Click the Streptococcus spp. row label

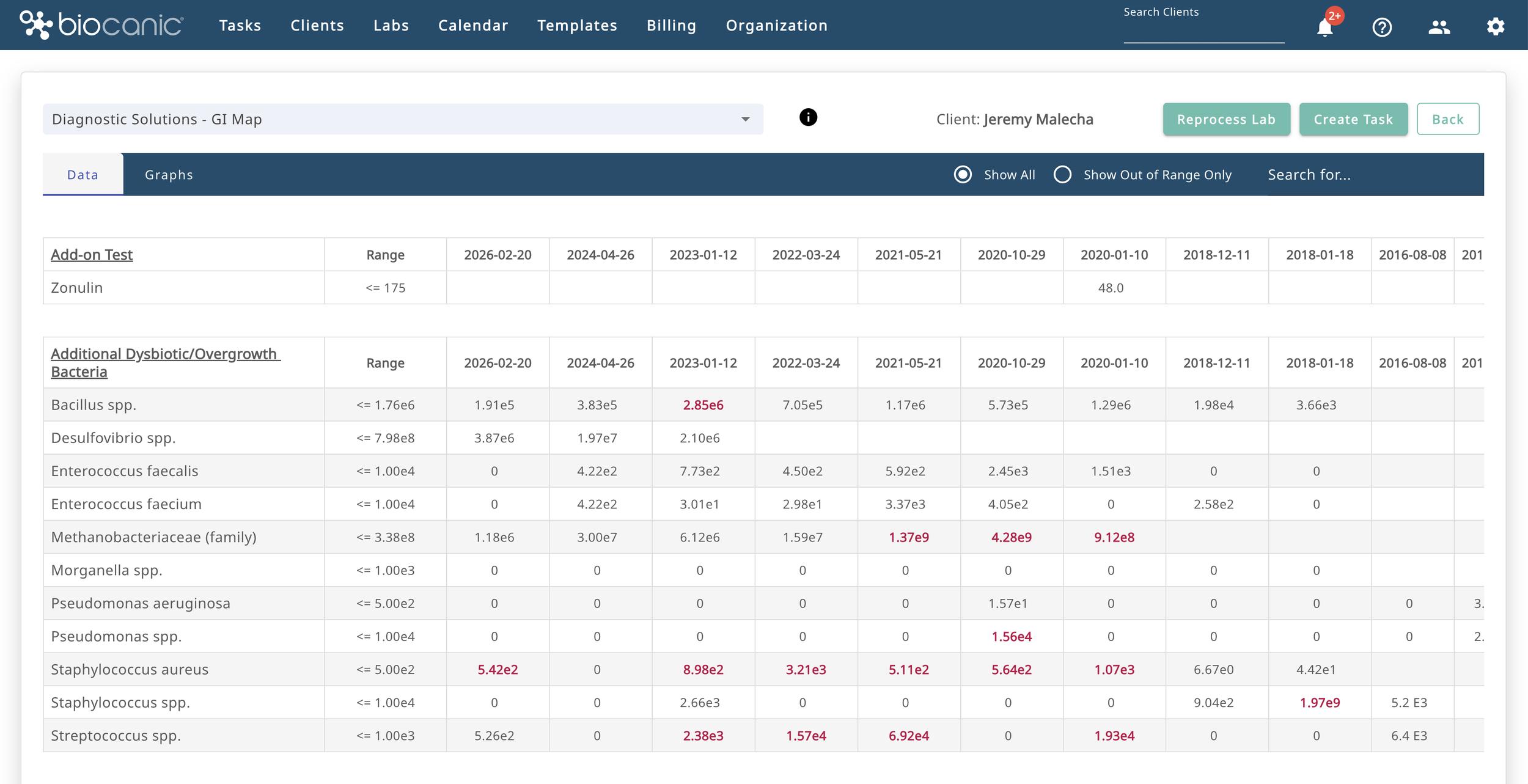[116, 735]
